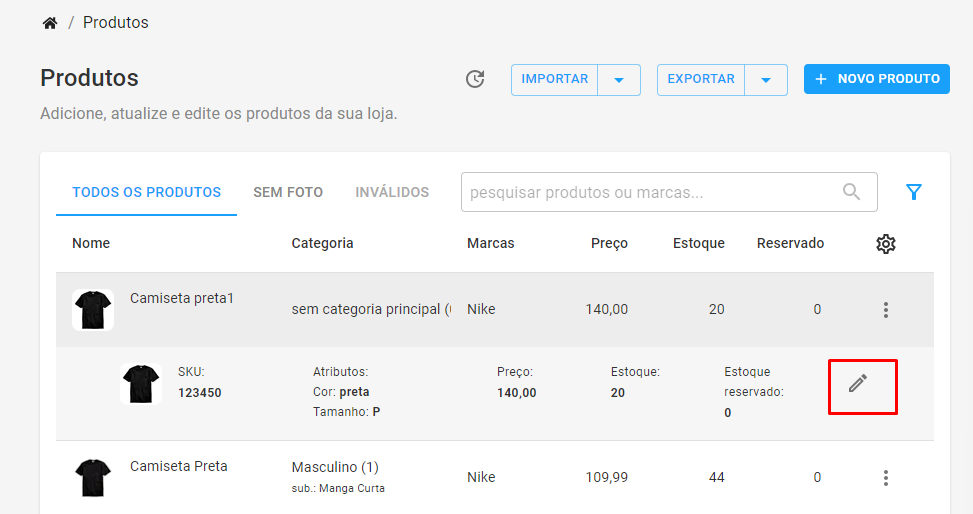Screen dimensions: 973x514
Task: Focus the pesquisar produtos search field
Action: click(669, 192)
